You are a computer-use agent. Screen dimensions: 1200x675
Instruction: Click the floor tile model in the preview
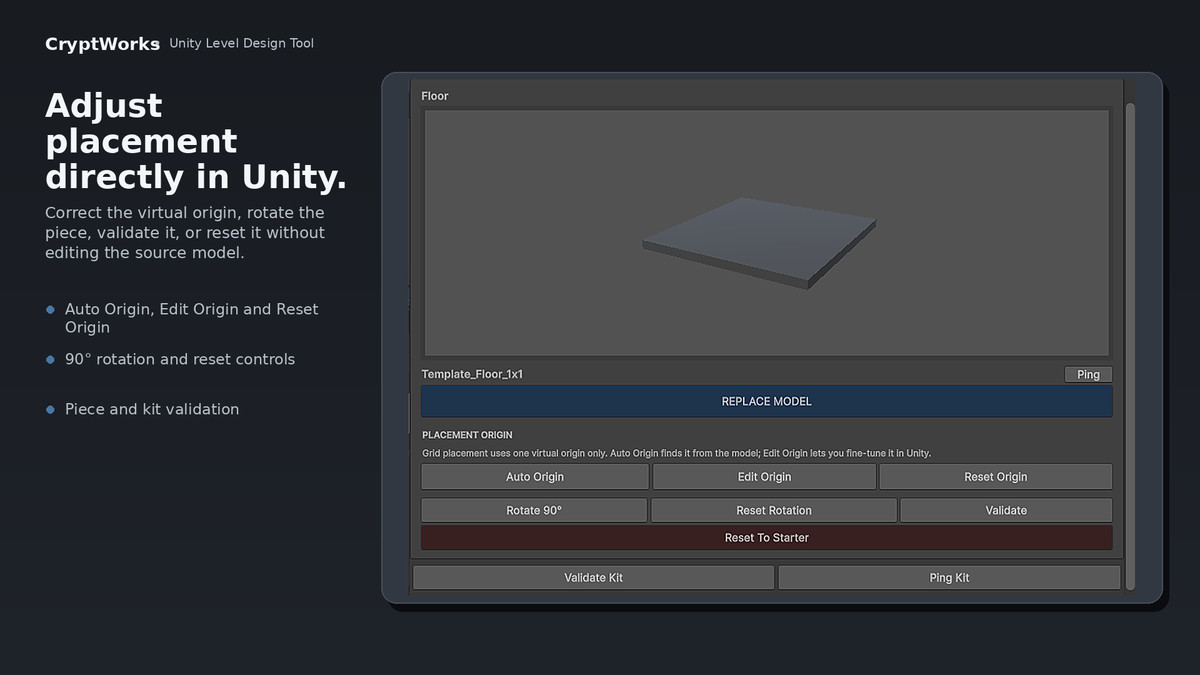759,242
